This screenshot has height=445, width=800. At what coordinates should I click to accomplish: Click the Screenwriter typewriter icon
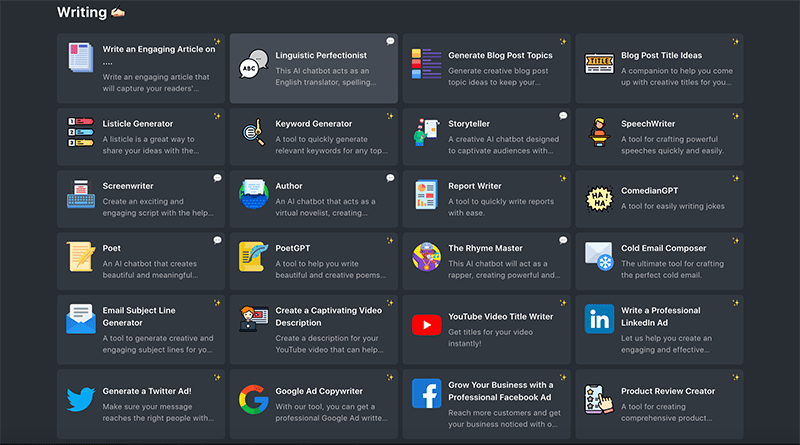[x=81, y=194]
